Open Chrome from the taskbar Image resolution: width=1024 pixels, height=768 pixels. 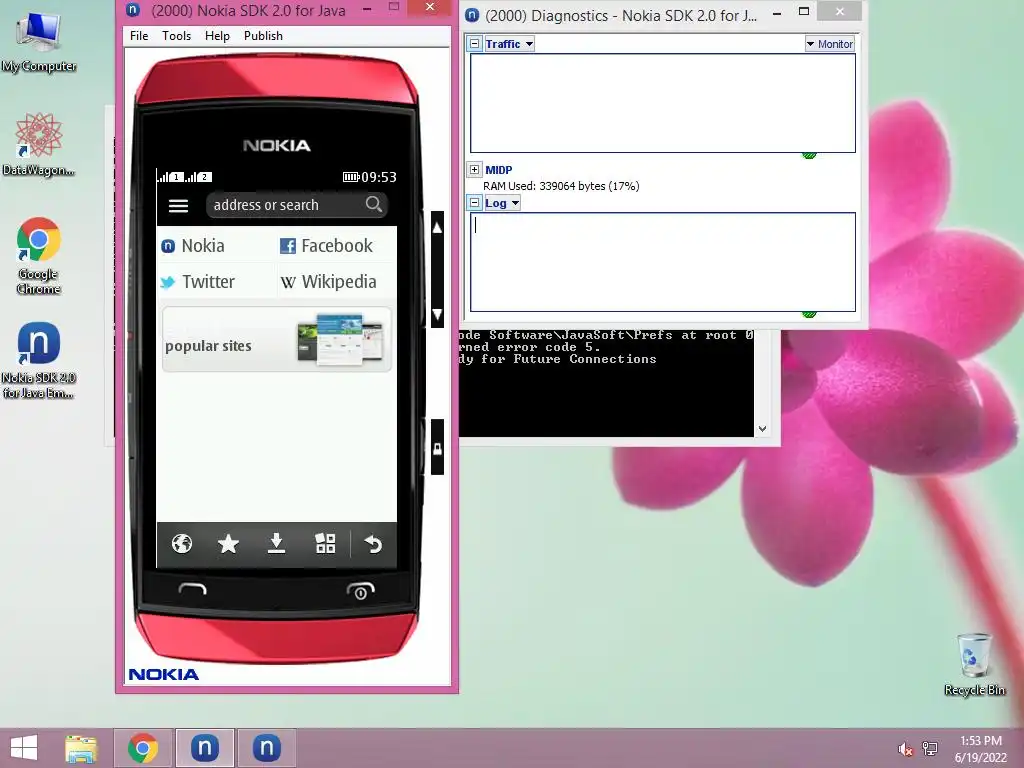click(143, 748)
